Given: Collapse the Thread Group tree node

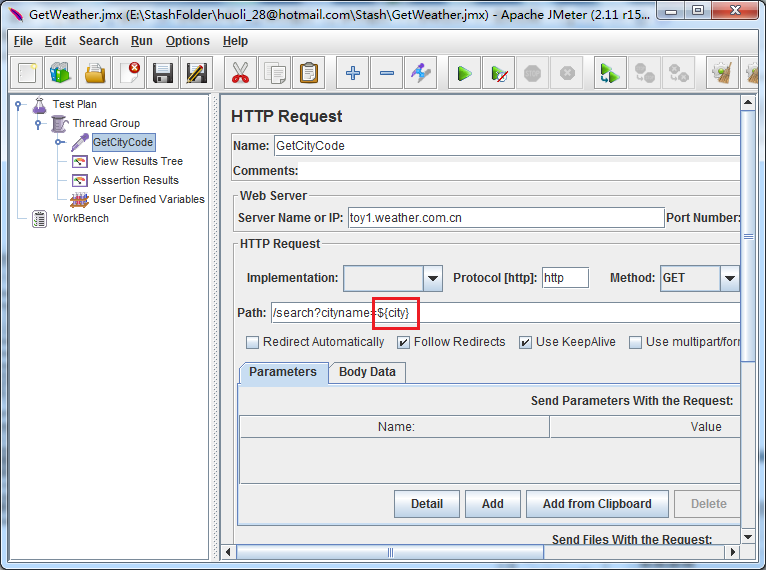Looking at the screenshot, I should point(38,124).
